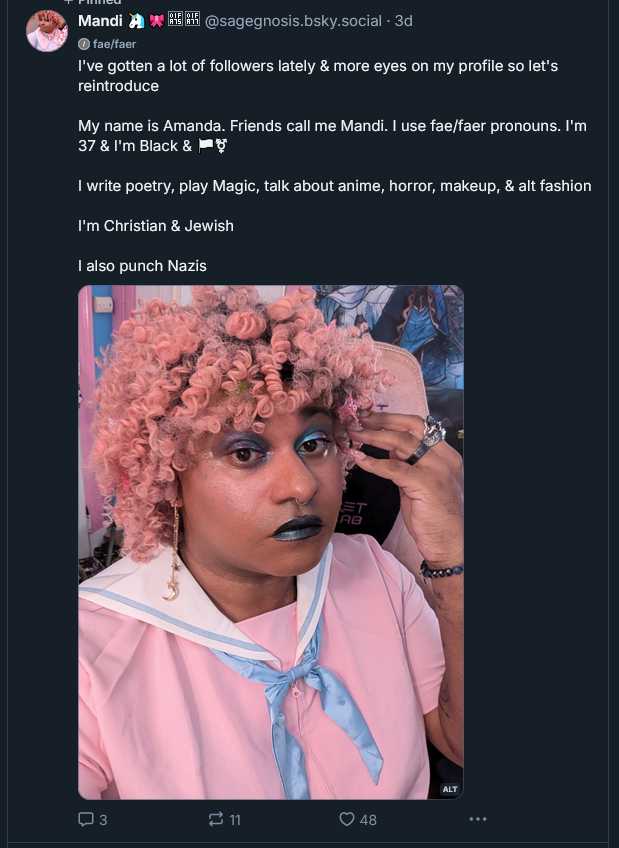Screen dimensions: 619x848
Task: Click the post text starting "I've gotten"
Action: (335, 165)
